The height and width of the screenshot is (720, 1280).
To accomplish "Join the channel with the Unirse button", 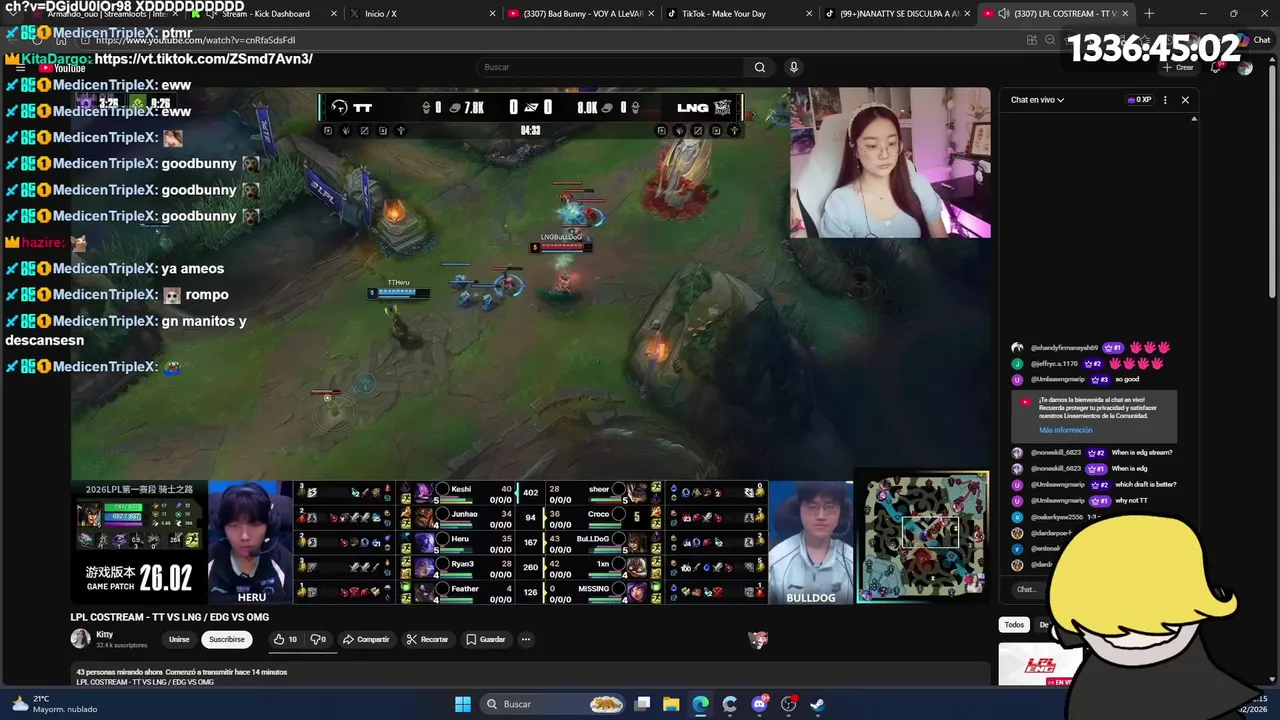I will [x=179, y=639].
